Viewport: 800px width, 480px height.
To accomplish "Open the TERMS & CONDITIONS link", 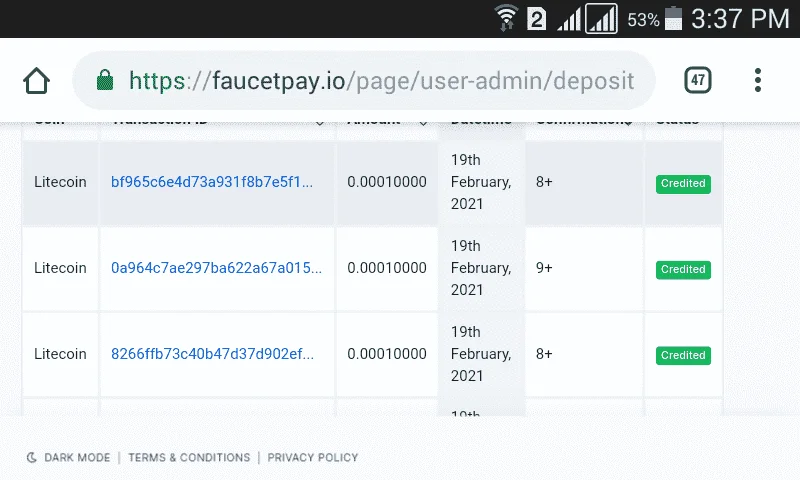I will click(189, 458).
